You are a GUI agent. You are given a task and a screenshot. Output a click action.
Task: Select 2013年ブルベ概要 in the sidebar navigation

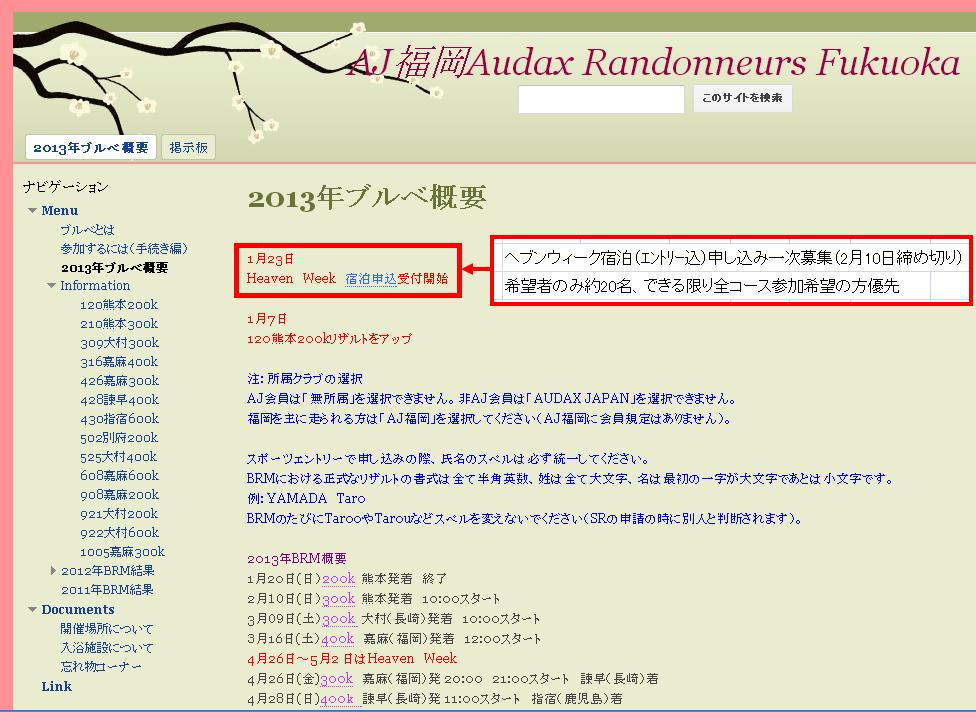pyautogui.click(x=115, y=268)
